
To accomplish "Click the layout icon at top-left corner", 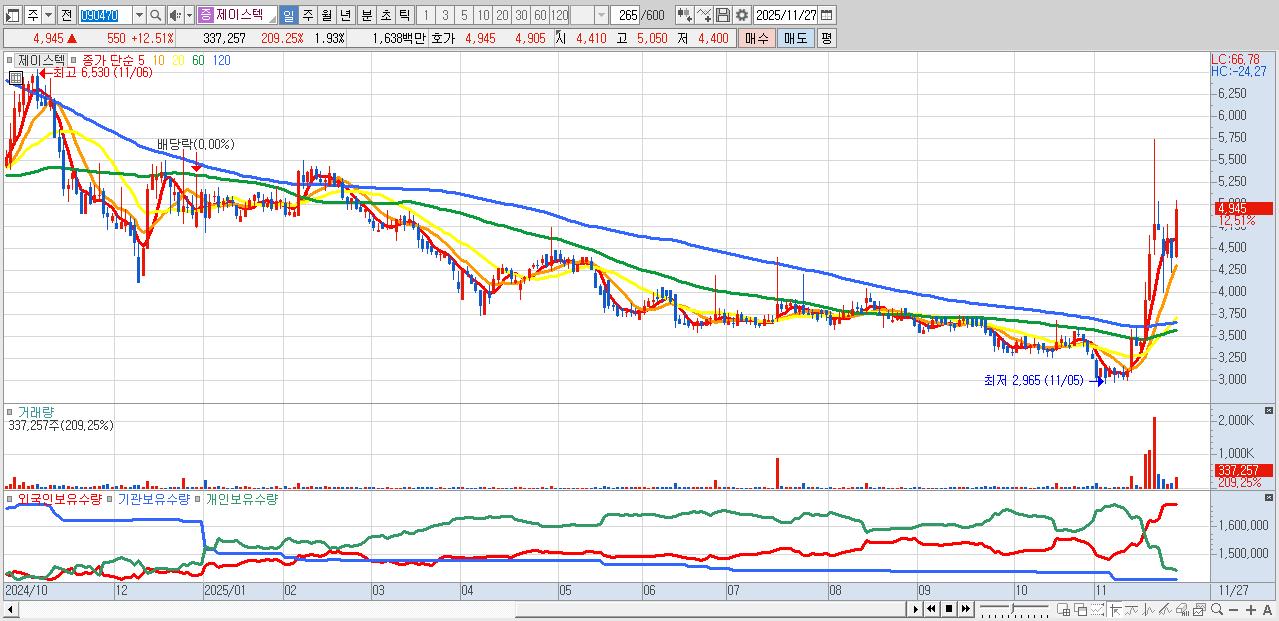I will [x=14, y=15].
